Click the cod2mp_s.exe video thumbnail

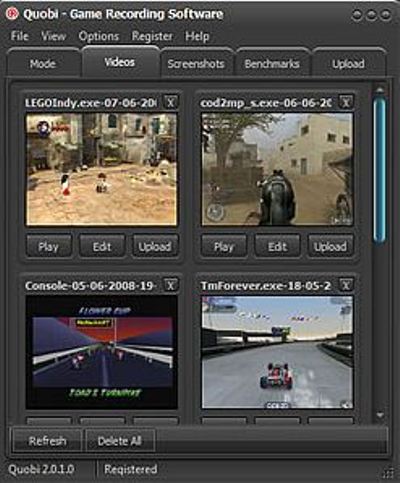(277, 169)
